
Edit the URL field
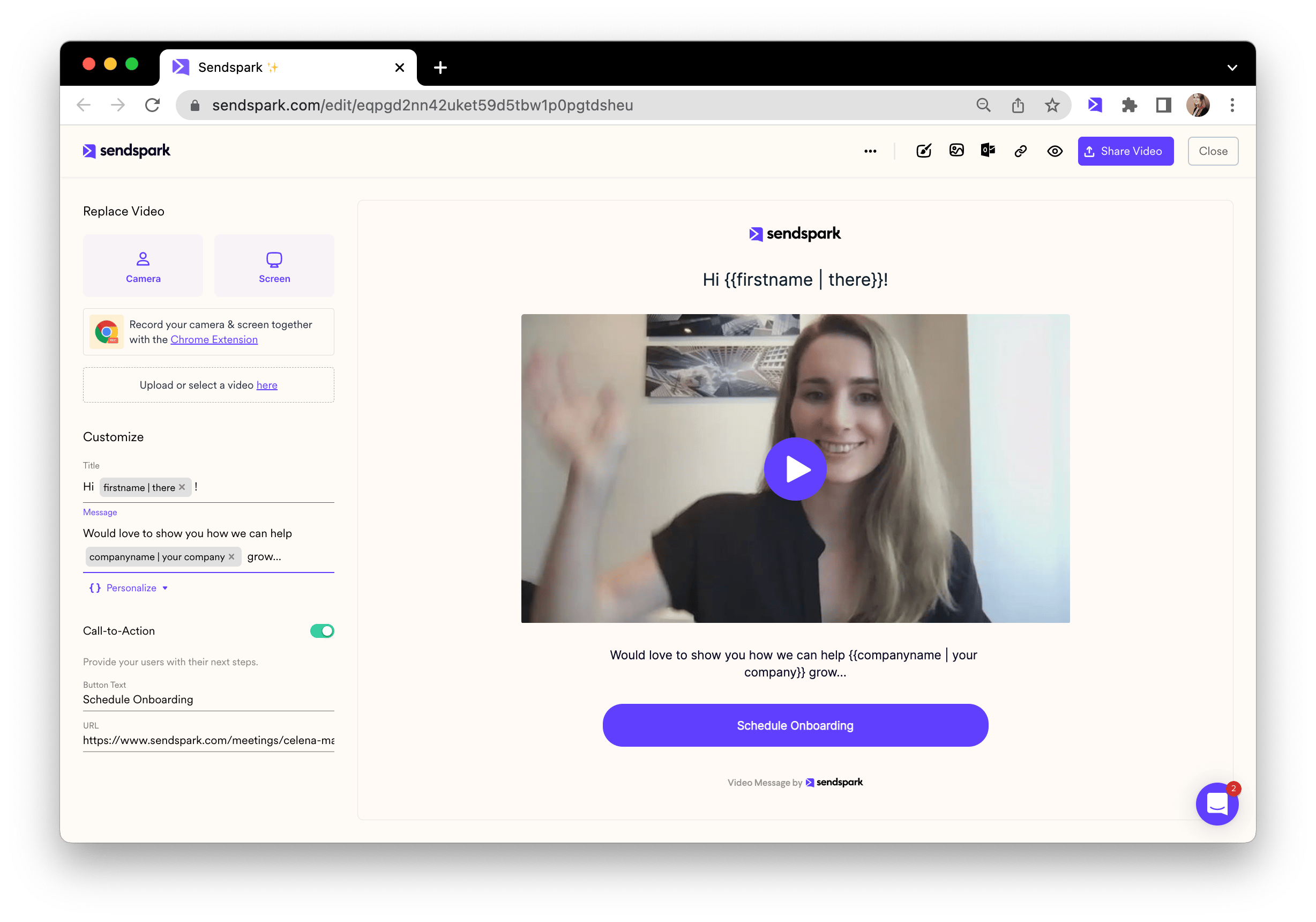coord(208,740)
